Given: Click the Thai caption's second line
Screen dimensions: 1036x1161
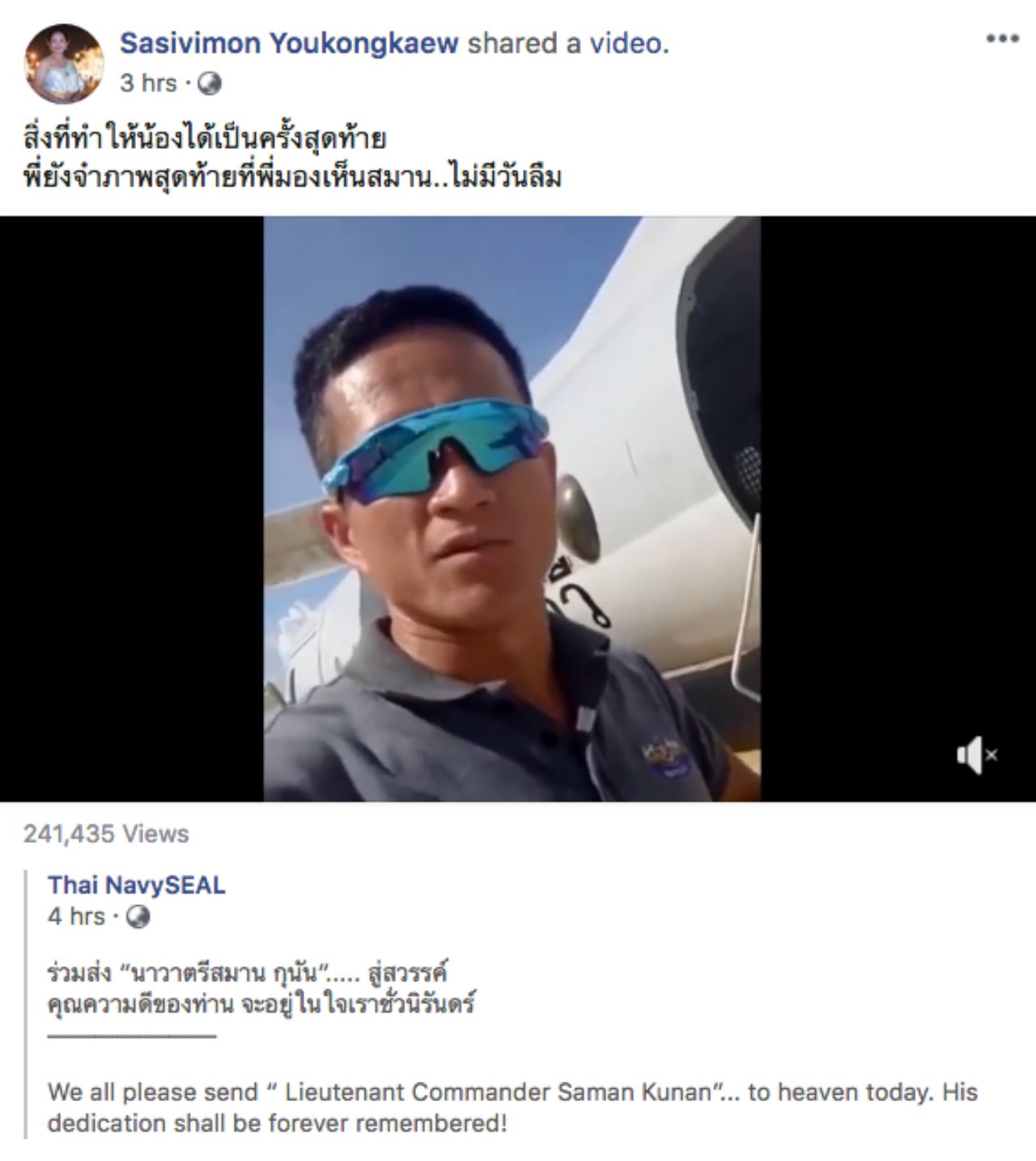Looking at the screenshot, I should pos(292,178).
